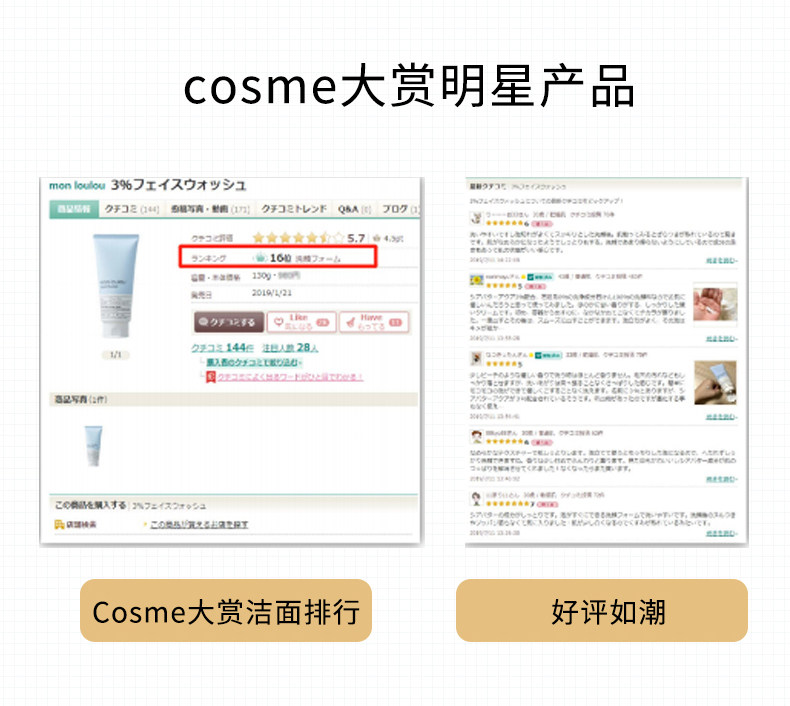
Task: Click the store search cart icon
Action: (59, 525)
